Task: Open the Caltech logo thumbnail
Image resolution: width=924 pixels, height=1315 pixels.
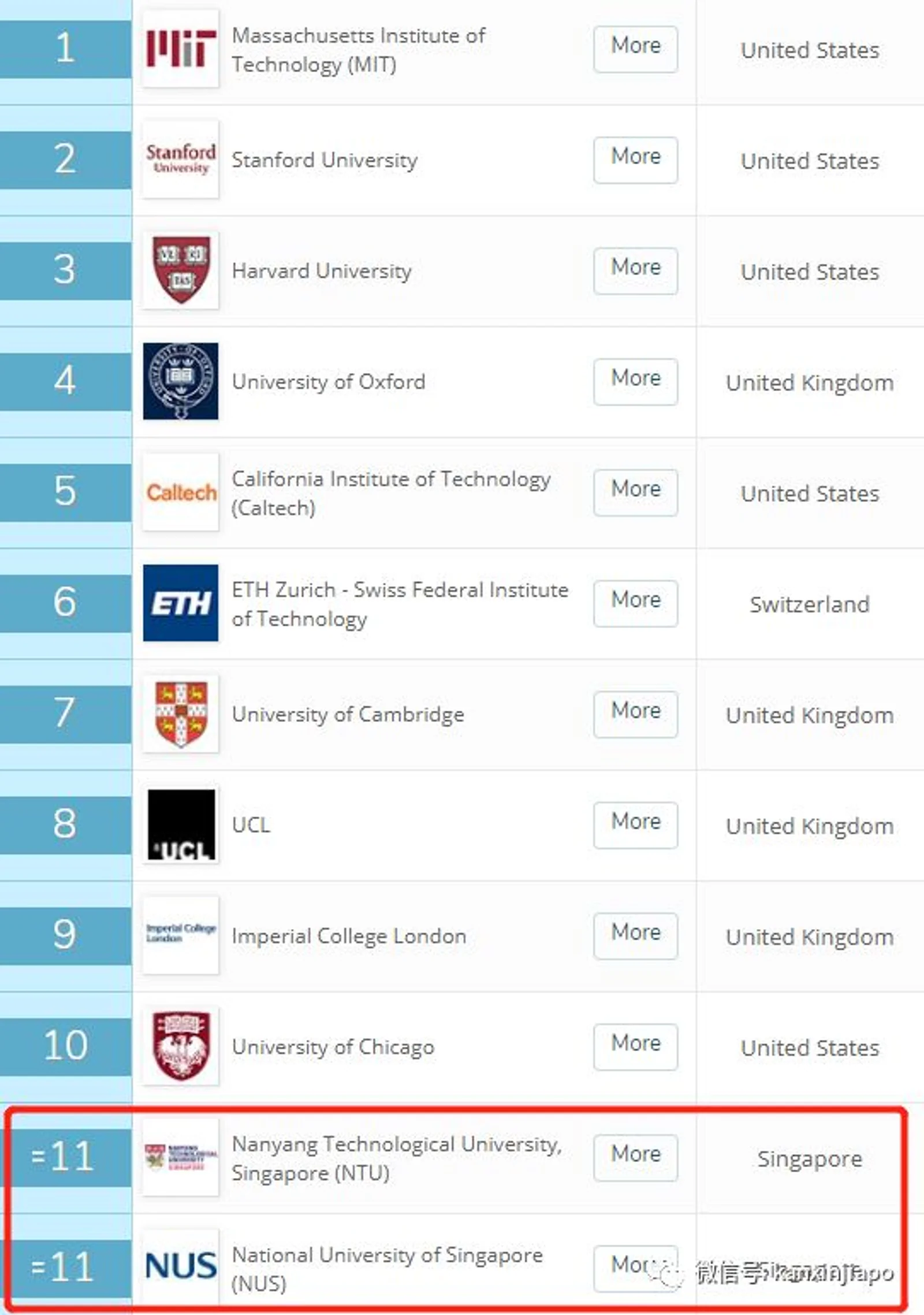Action: [181, 492]
